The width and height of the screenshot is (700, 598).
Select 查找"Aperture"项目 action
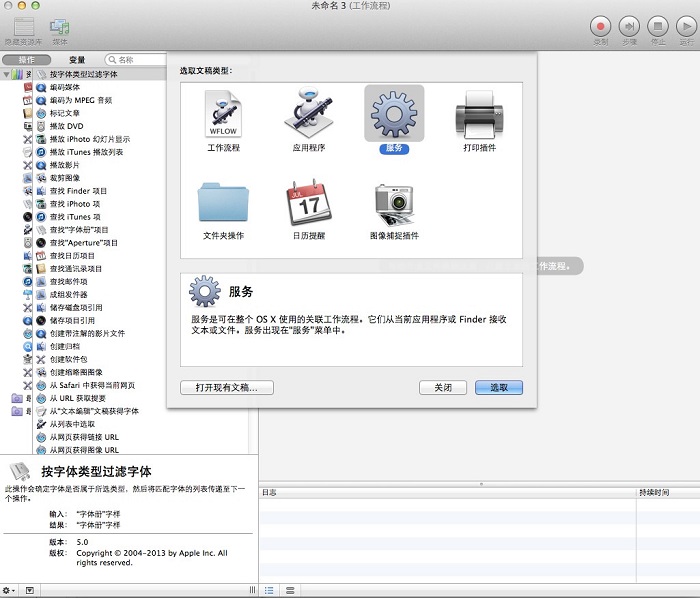pyautogui.click(x=100, y=243)
